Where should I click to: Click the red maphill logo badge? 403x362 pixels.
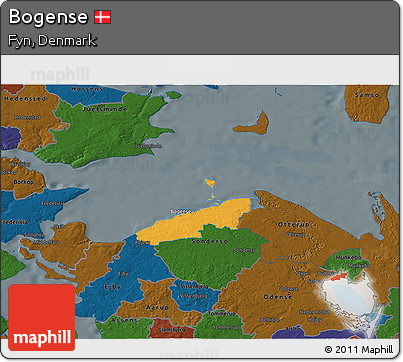(42, 317)
